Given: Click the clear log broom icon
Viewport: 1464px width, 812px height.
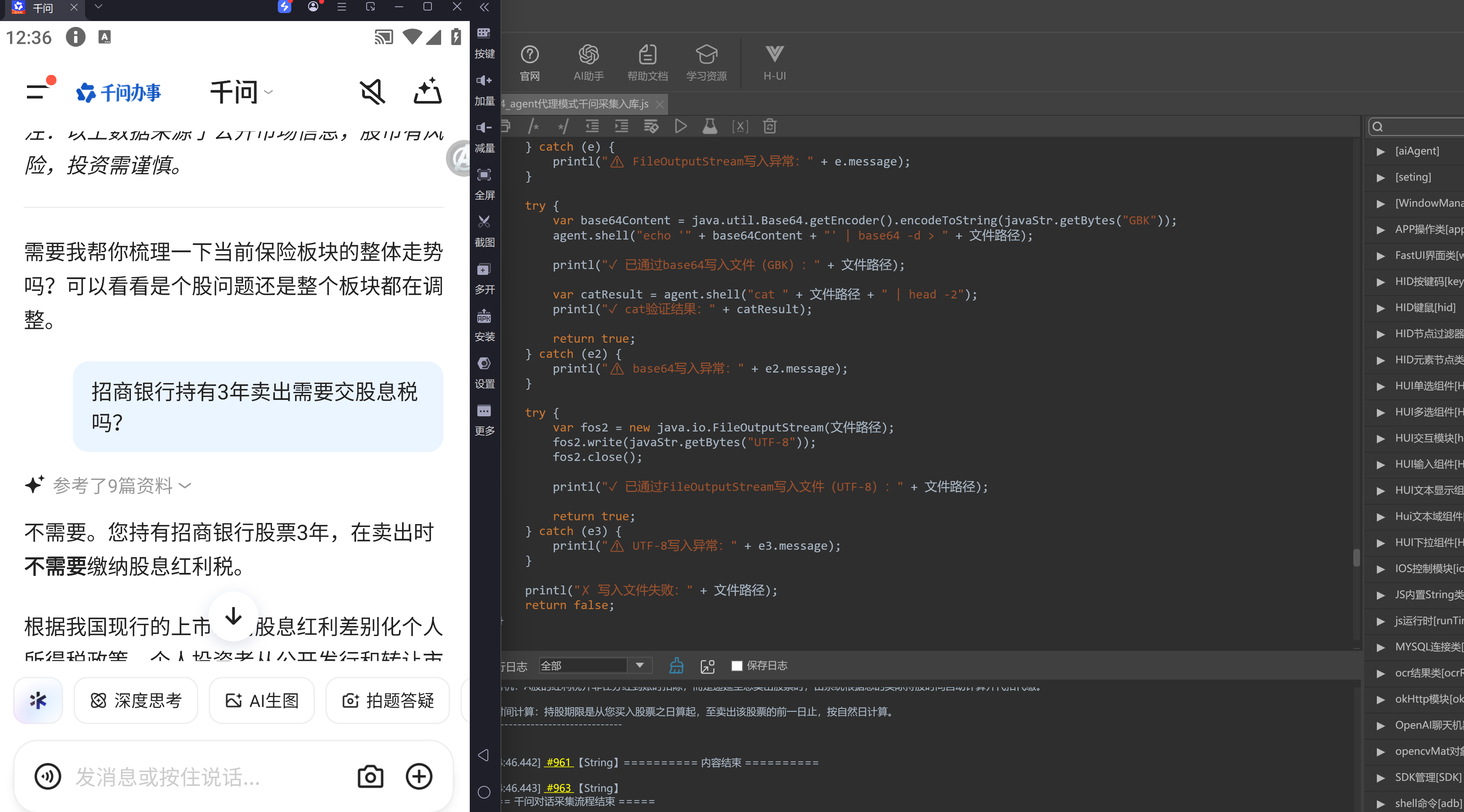Looking at the screenshot, I should click(x=676, y=666).
